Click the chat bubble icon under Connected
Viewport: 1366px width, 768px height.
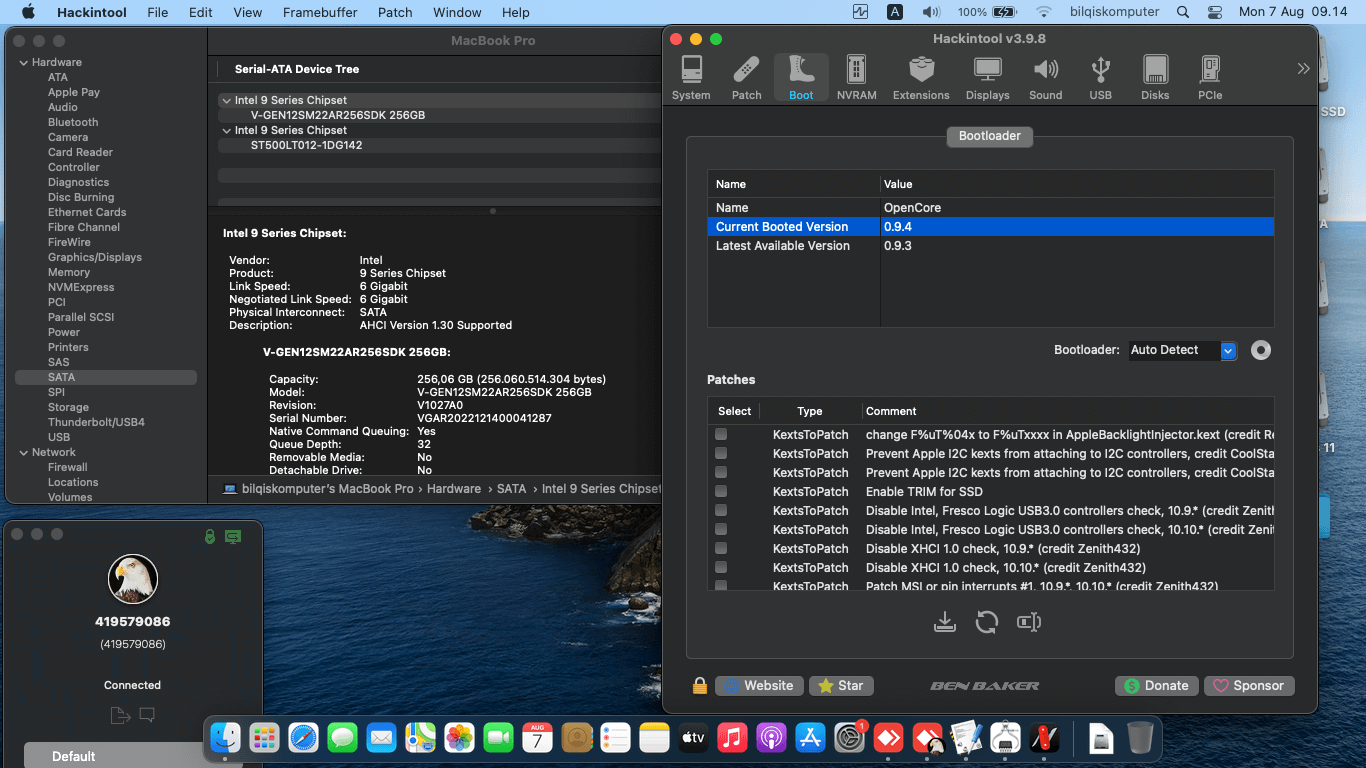[x=147, y=715]
